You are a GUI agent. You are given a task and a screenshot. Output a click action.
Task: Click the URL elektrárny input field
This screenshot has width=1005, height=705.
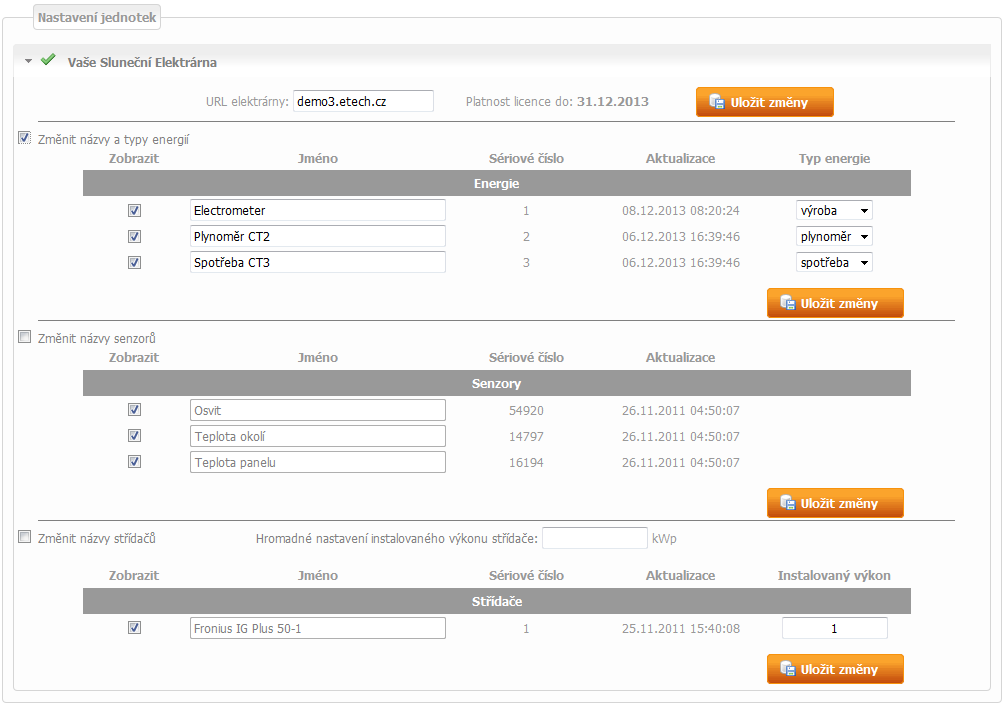(x=363, y=101)
